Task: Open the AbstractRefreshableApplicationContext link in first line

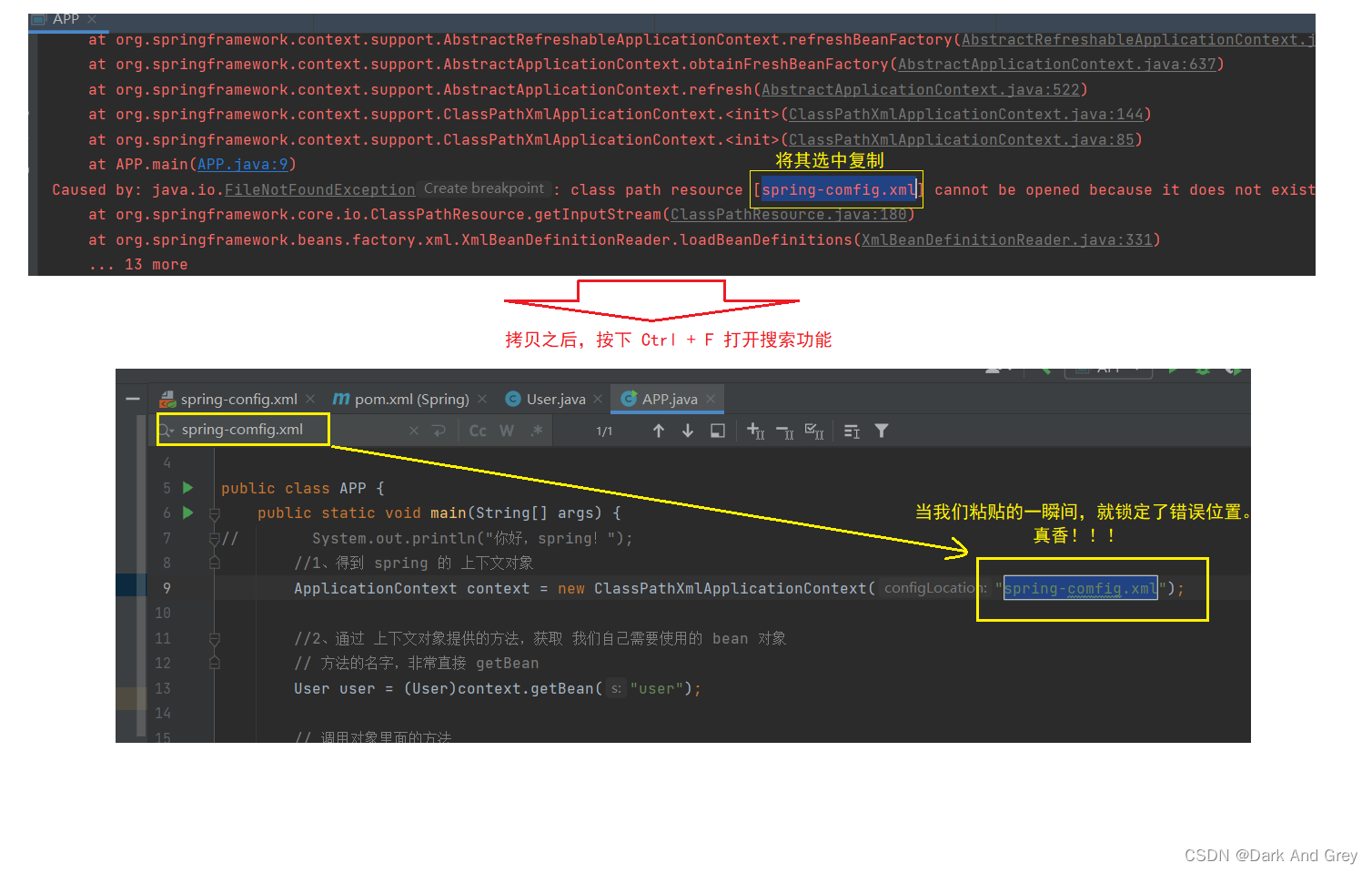Action: click(1138, 40)
